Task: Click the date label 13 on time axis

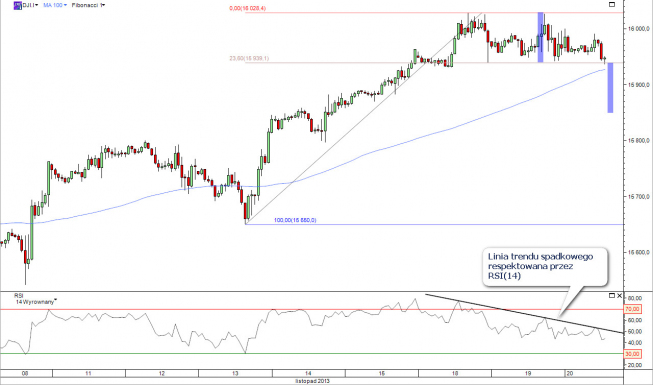Action: [x=235, y=373]
